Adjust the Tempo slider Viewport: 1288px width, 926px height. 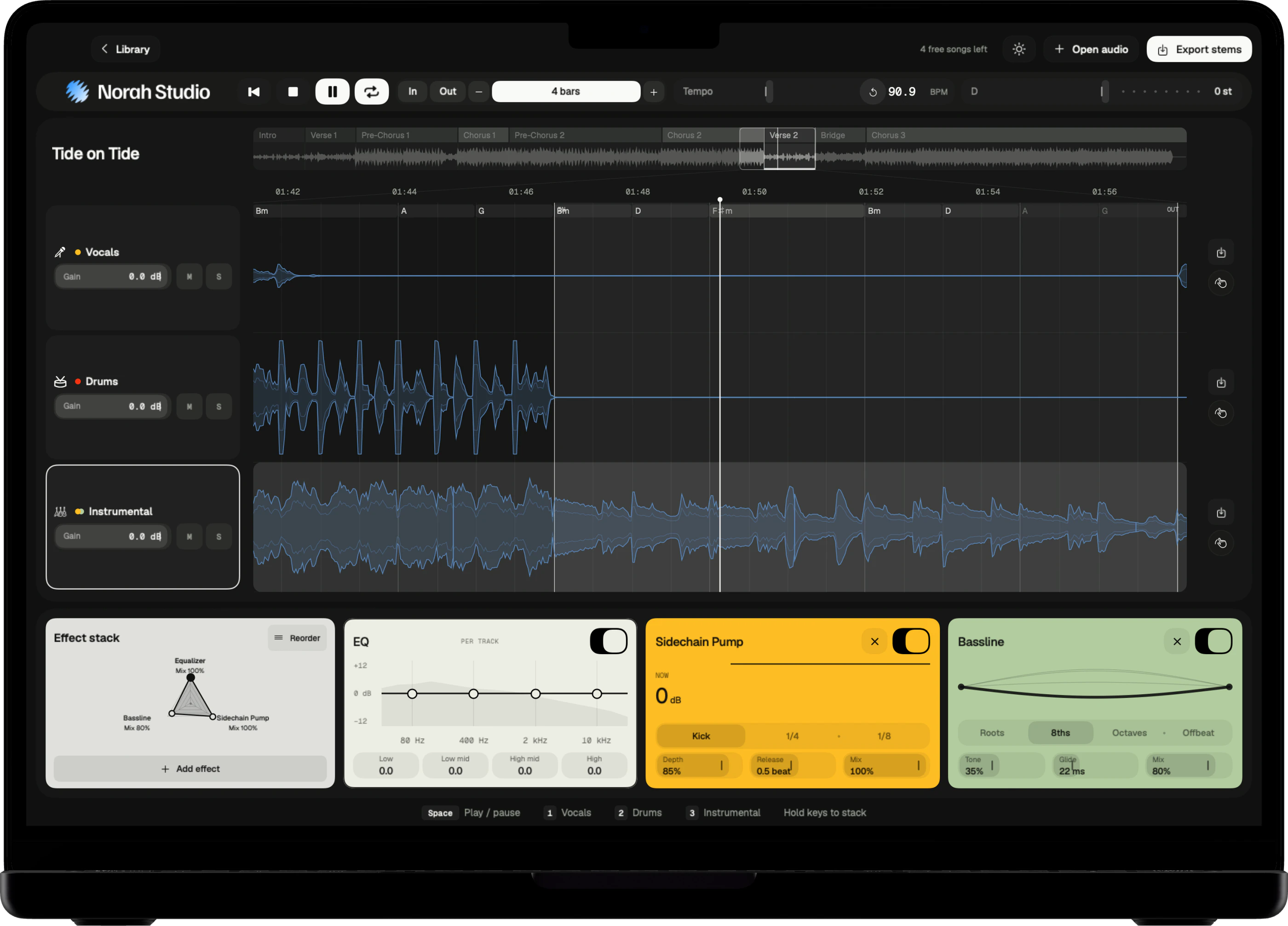[769, 92]
